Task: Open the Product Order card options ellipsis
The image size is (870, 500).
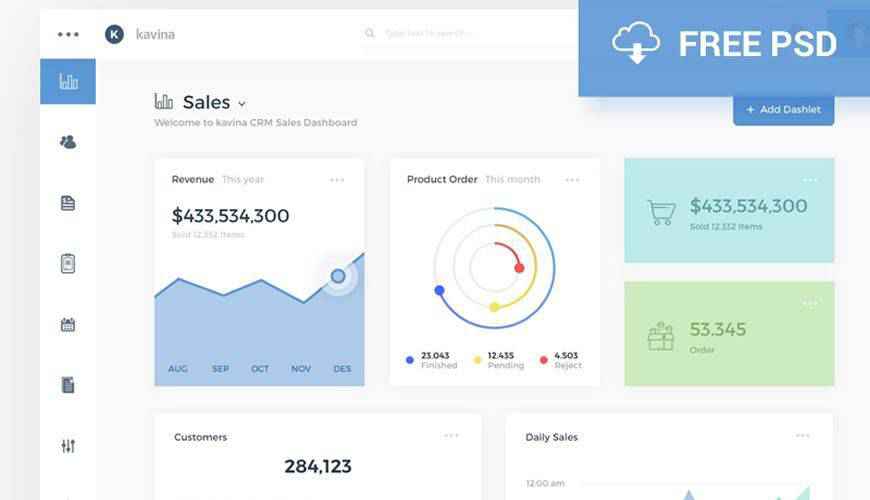Action: coord(572,180)
